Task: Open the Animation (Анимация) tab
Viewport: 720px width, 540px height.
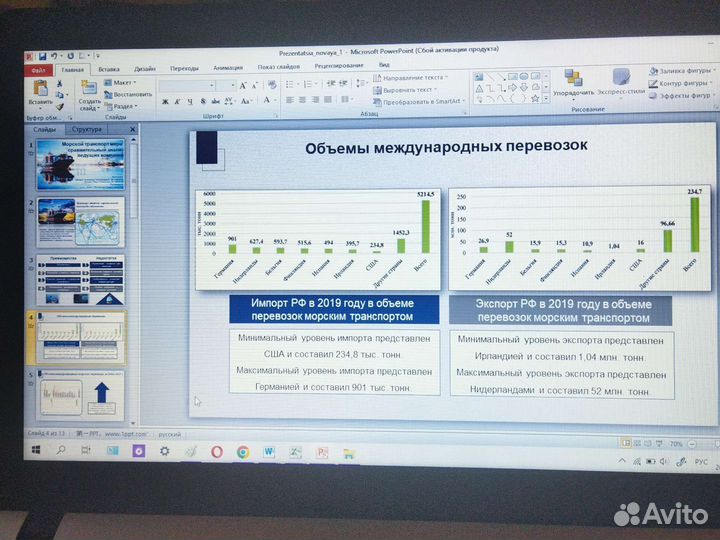Action: (x=228, y=68)
